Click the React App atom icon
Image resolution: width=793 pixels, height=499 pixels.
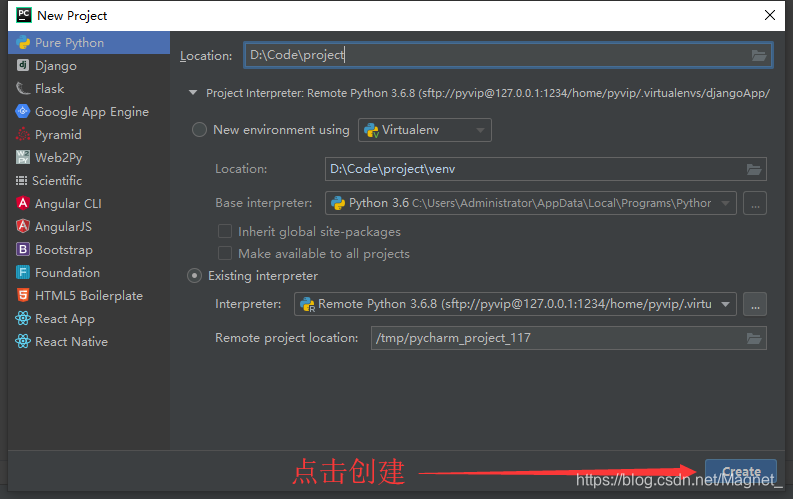tap(23, 318)
